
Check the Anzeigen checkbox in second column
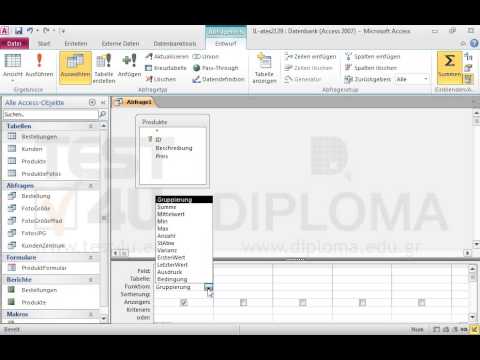tap(244, 302)
